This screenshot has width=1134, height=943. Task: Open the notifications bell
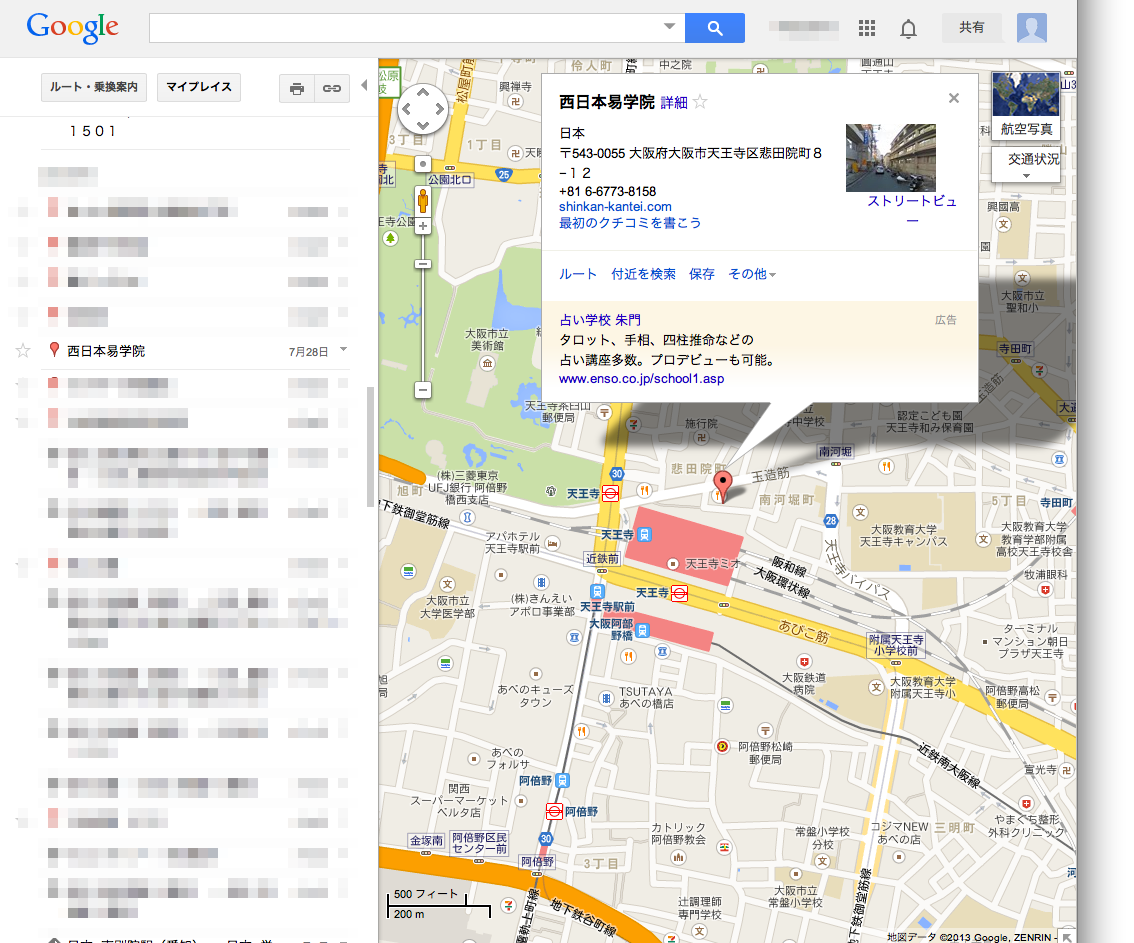[x=908, y=29]
